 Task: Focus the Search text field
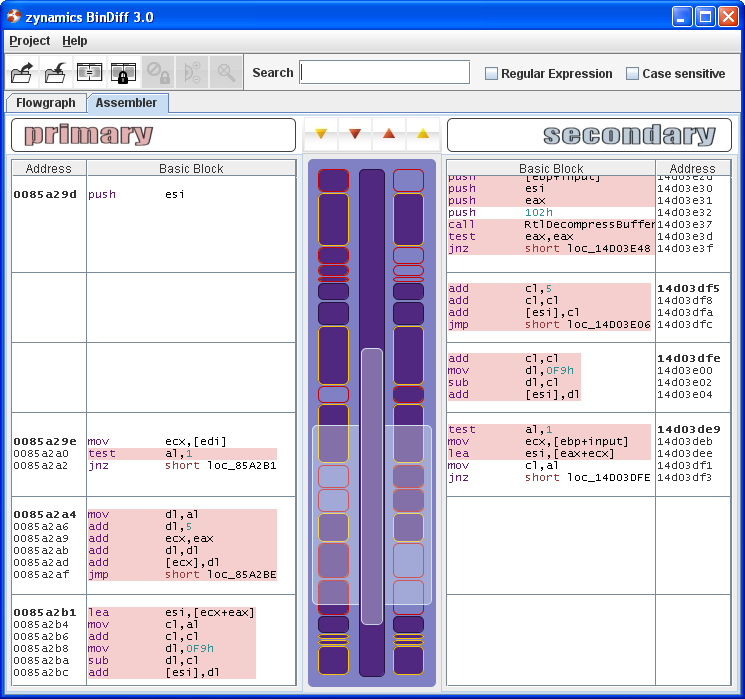[x=384, y=73]
